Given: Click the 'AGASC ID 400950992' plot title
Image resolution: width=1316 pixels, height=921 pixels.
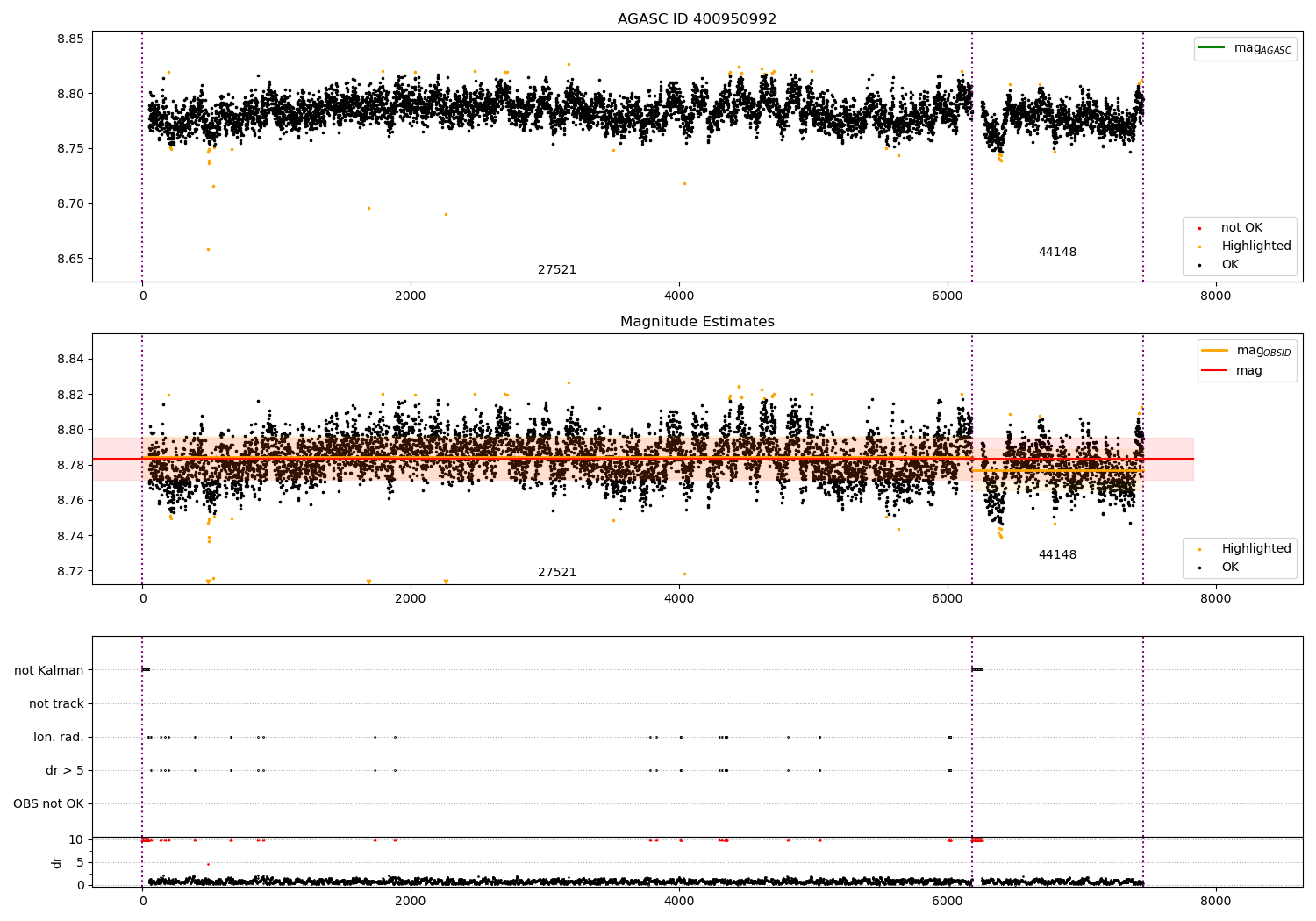Looking at the screenshot, I should coord(697,19).
